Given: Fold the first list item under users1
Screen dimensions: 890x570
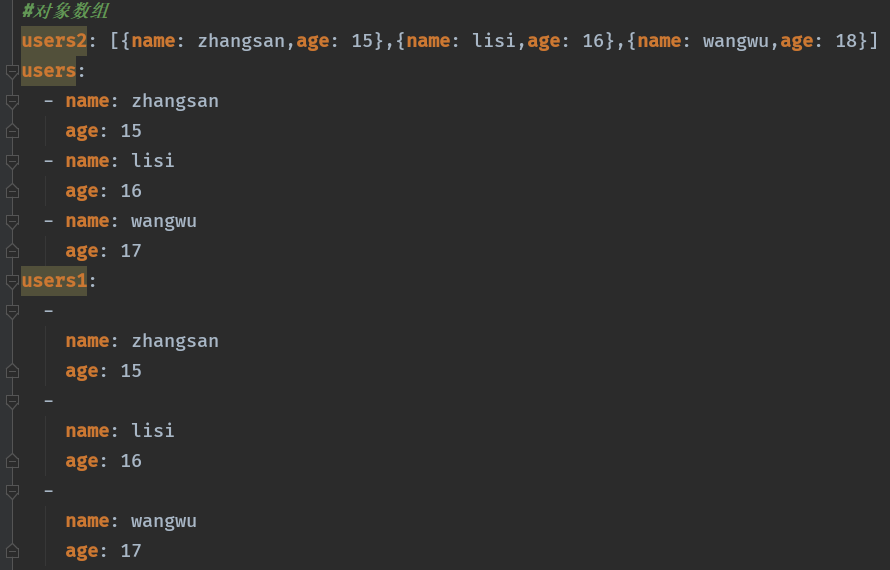Looking at the screenshot, I should click(12, 311).
